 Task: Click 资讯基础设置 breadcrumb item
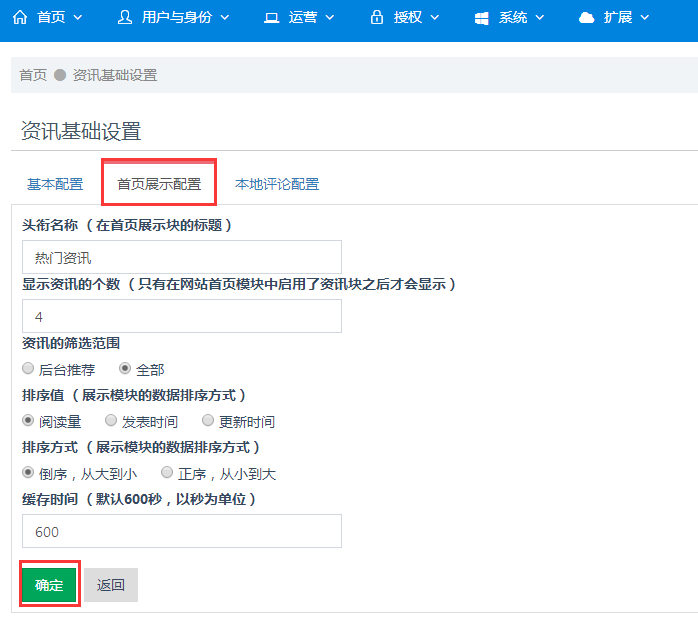115,75
